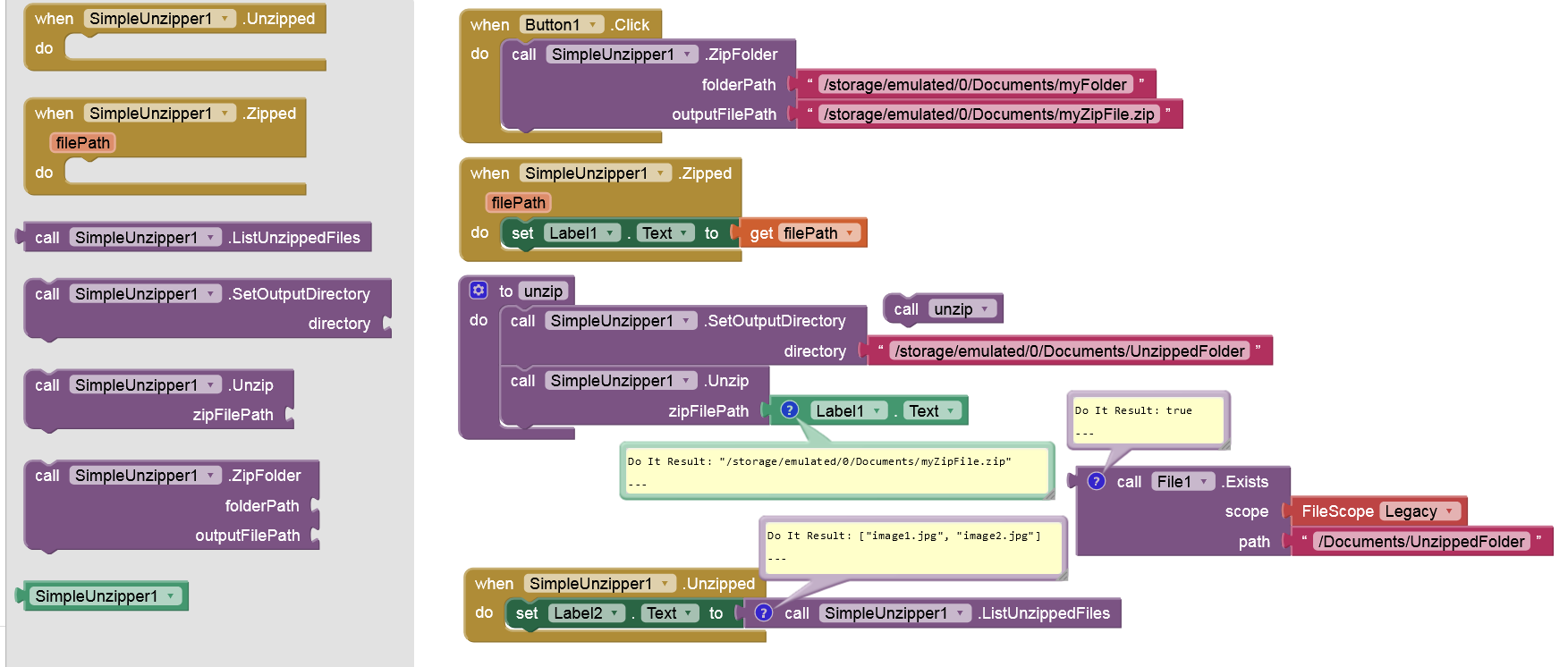Click the 'folderPath' label in the flyout ZipFolder block
Image resolution: width=1568 pixels, height=667 pixels.
tap(262, 506)
